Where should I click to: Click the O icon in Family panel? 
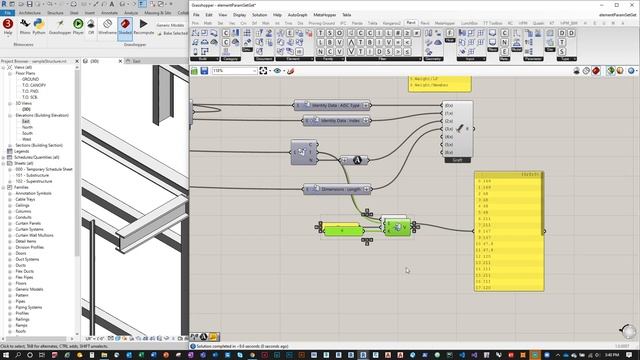coord(339,33)
